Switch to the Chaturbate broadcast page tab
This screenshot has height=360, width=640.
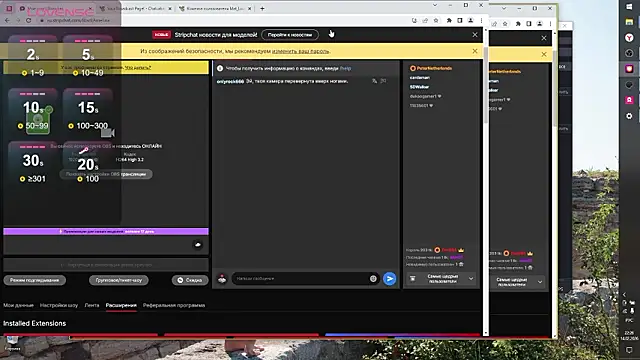135,8
